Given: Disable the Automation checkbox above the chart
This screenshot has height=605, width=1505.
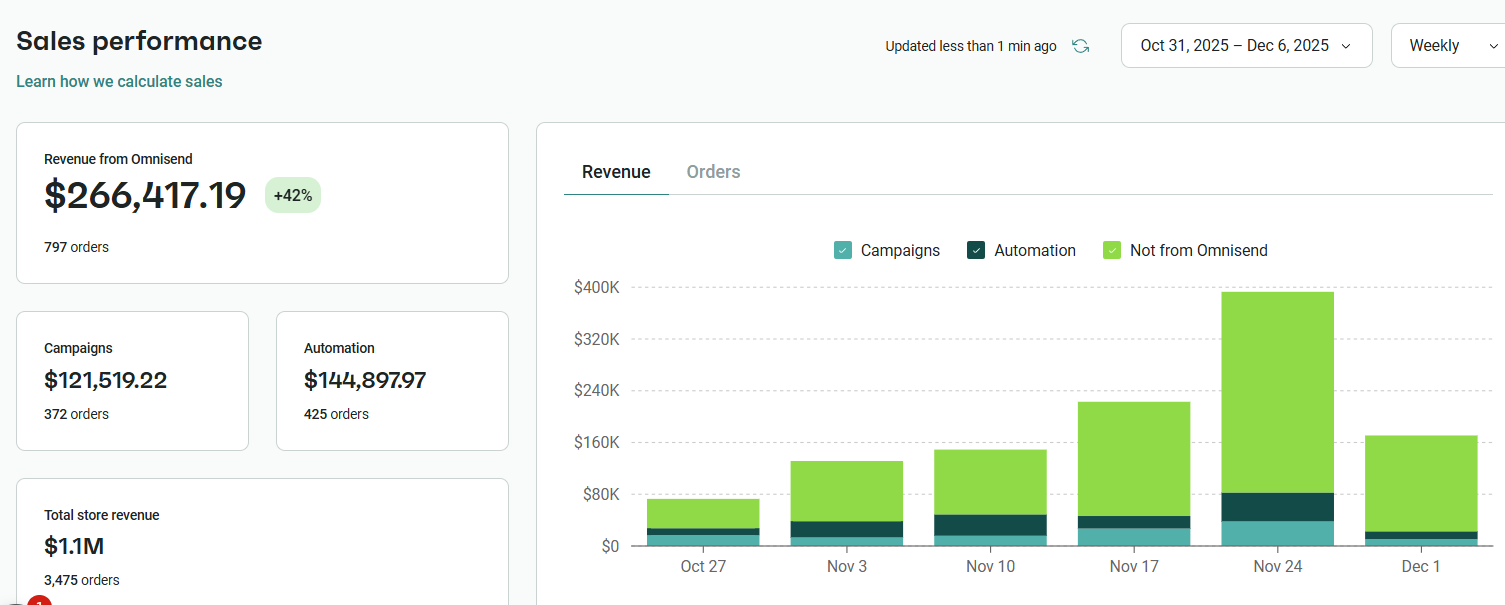Looking at the screenshot, I should (975, 250).
